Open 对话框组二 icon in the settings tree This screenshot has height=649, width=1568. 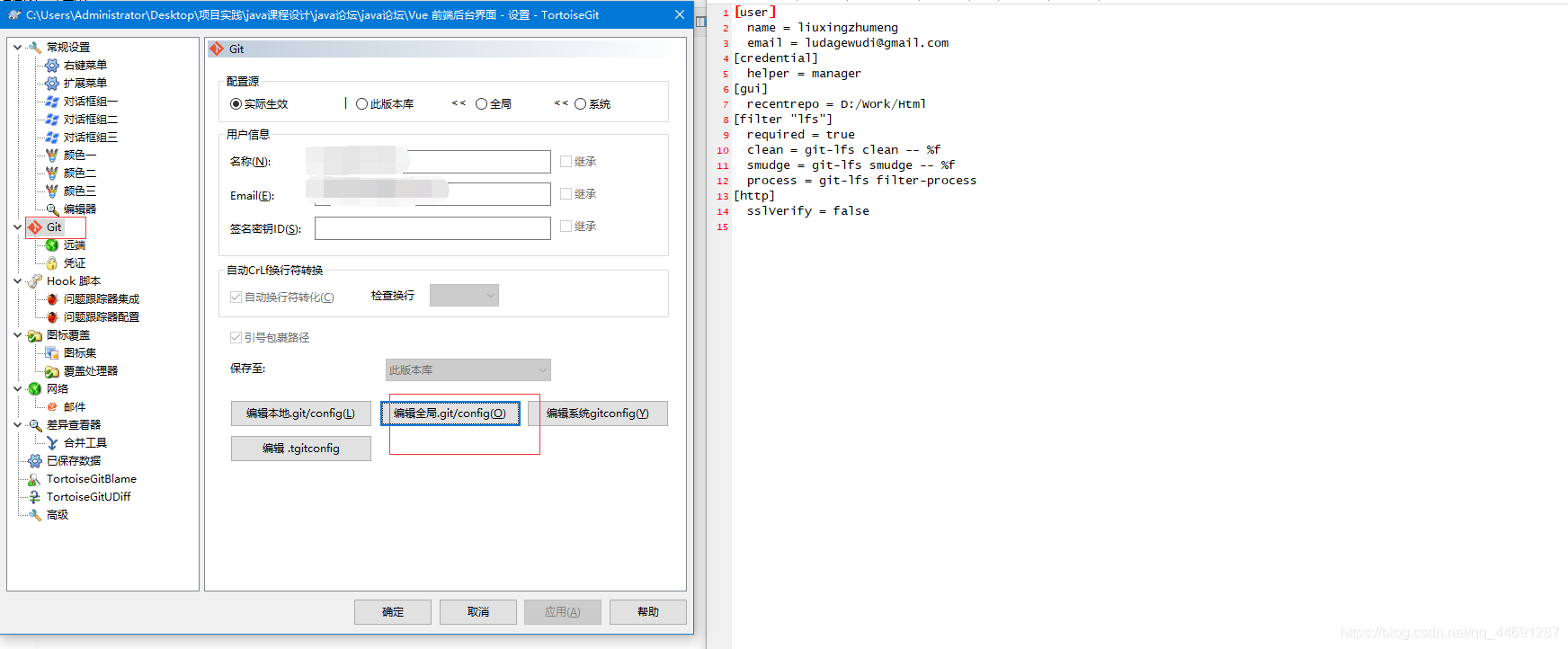coord(52,120)
